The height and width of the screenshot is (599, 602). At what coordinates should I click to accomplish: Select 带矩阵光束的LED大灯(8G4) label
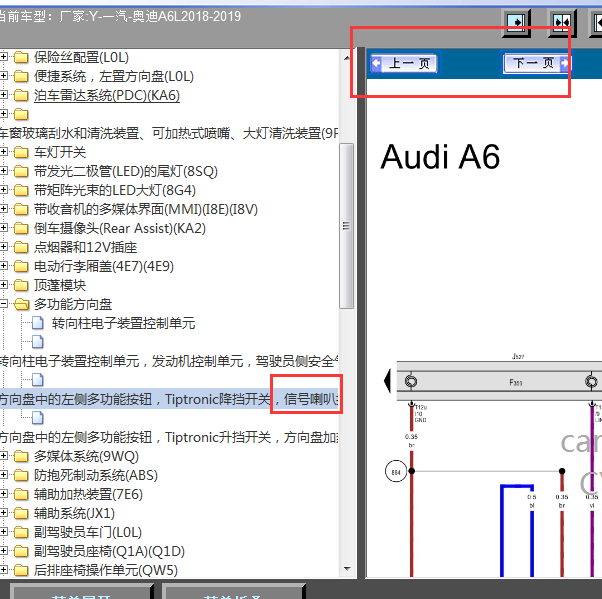(x=115, y=190)
